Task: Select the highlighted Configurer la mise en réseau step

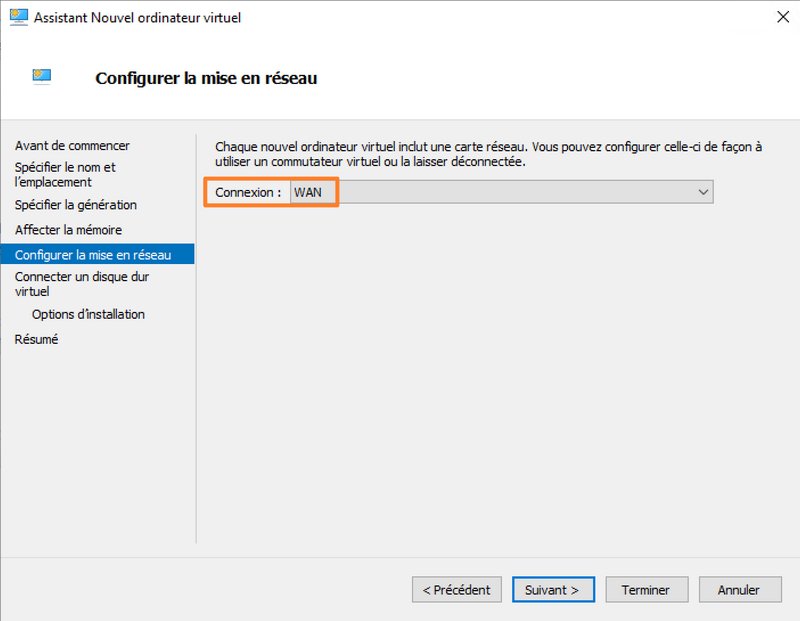Action: pos(93,255)
